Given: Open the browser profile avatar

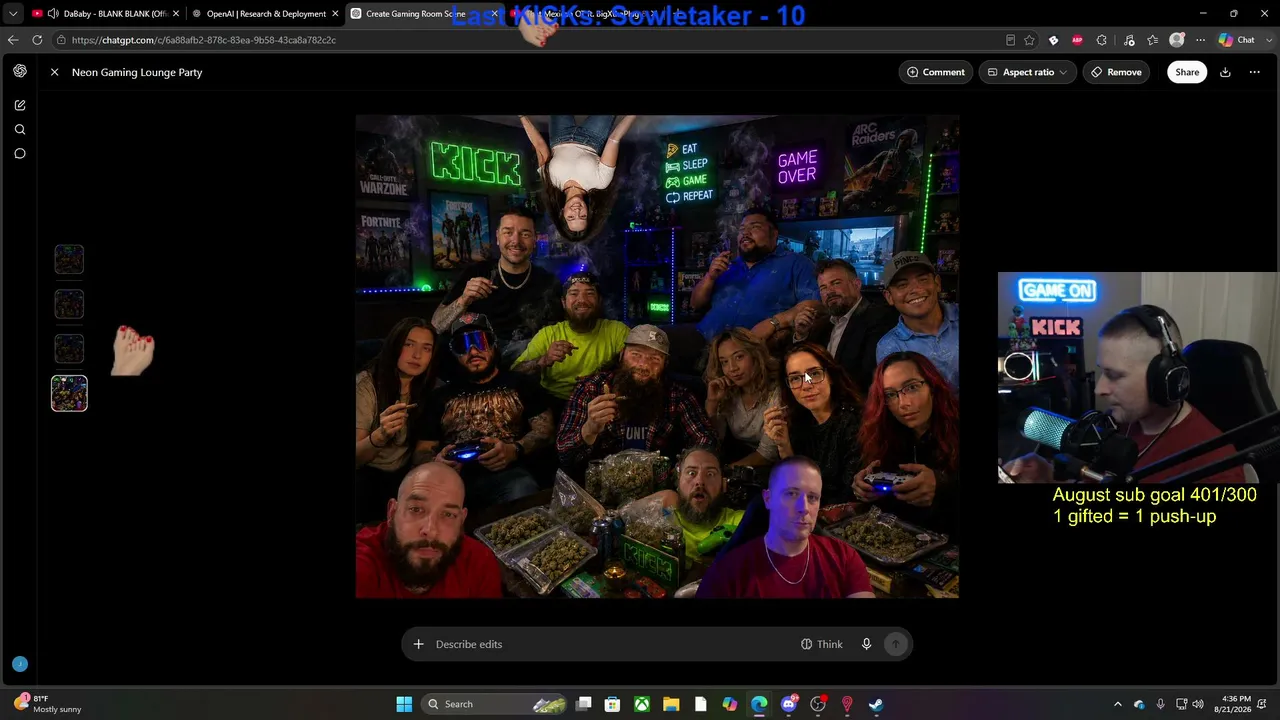Looking at the screenshot, I should (1177, 40).
